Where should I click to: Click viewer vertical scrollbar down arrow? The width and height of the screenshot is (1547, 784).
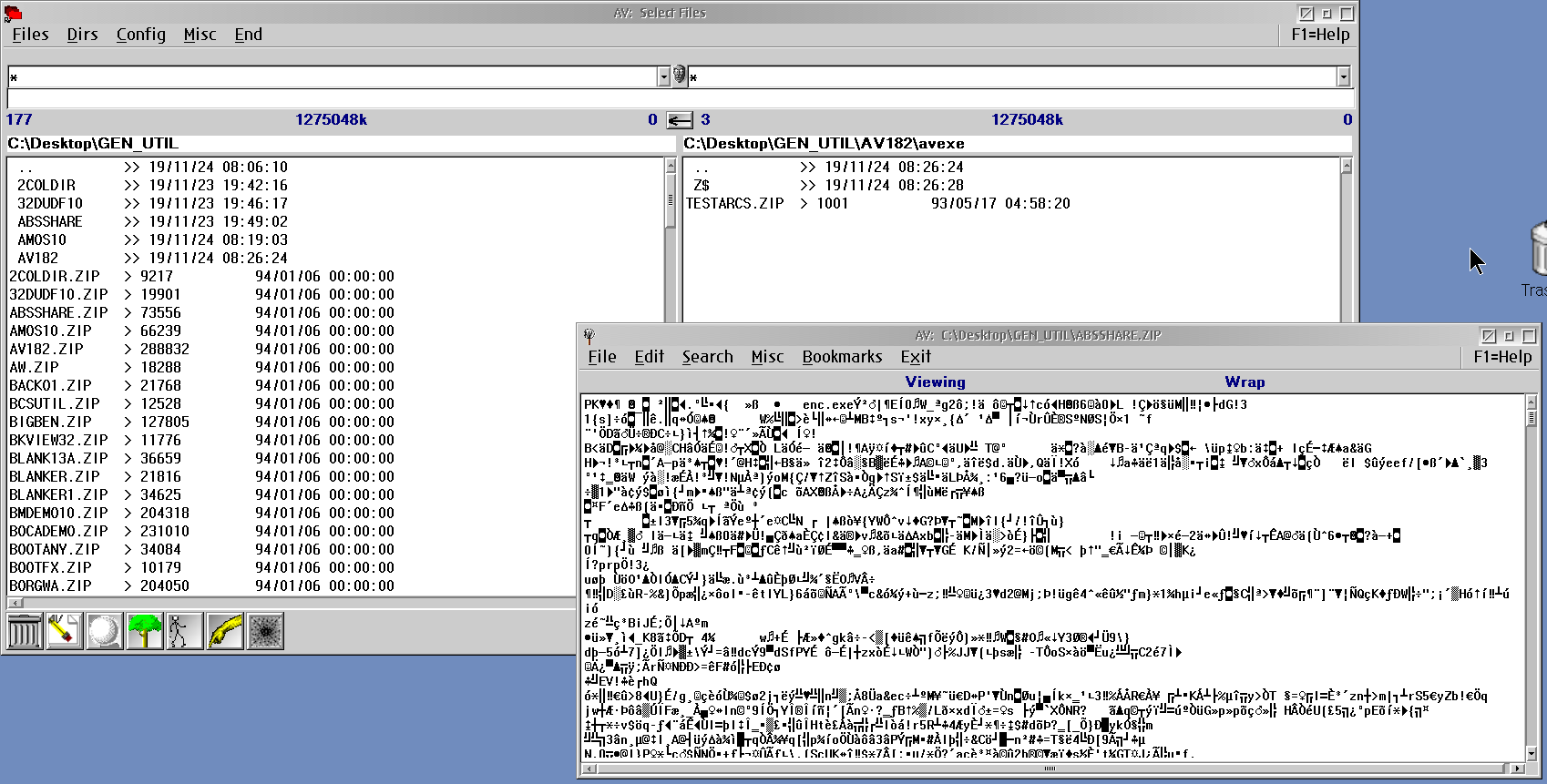(1531, 753)
